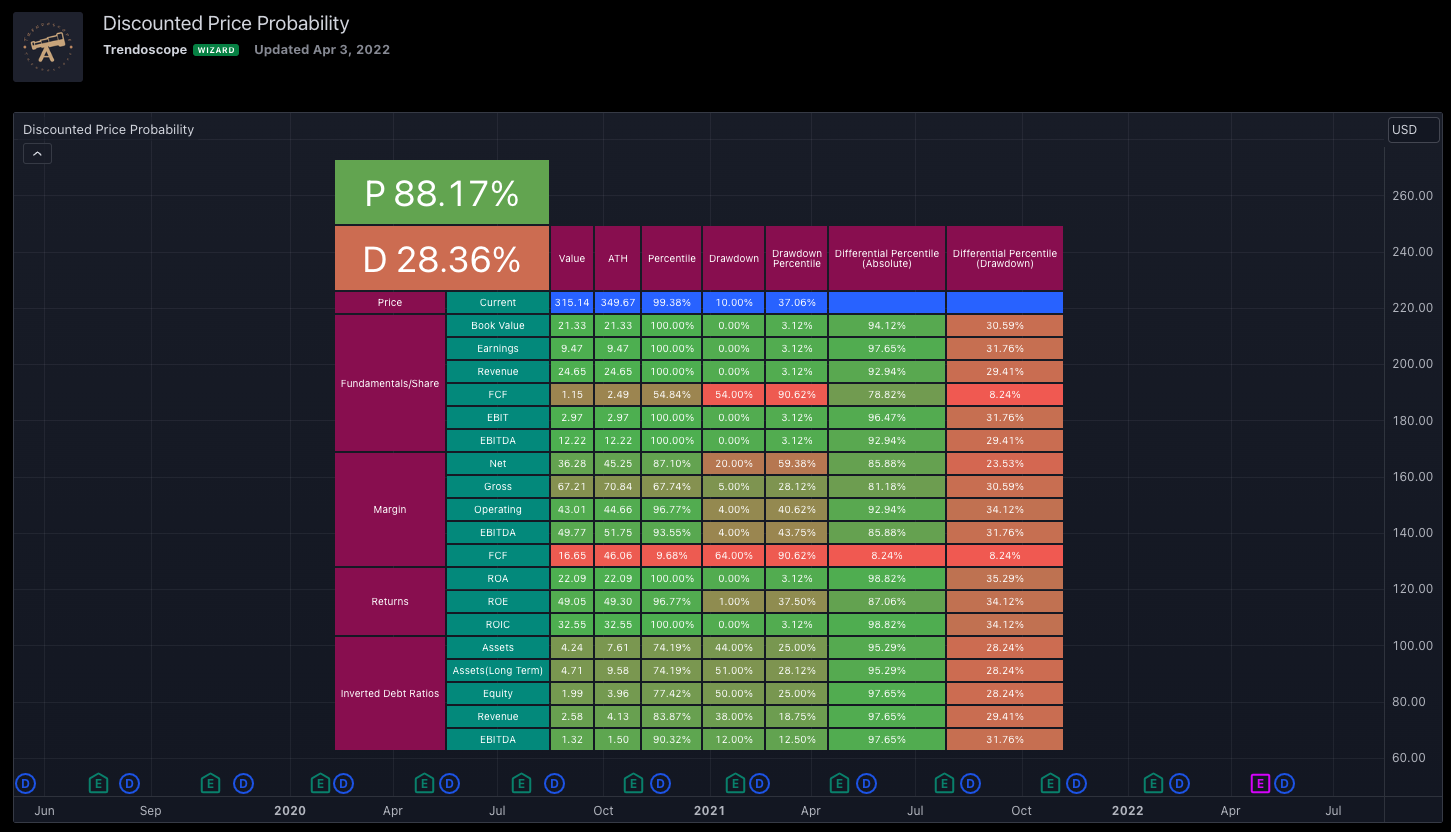Click the Inverted Debt Ratios group cell

[390, 693]
